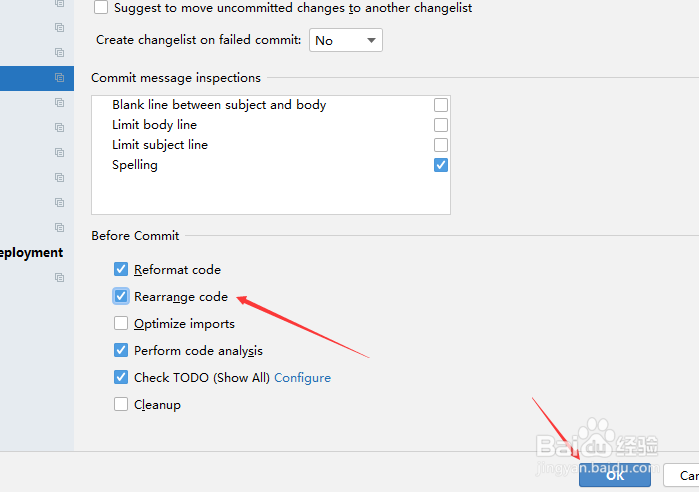Screen dimensions: 699x492
Task: Click the copy icon in the highlighted blue sidebar row
Action: click(x=59, y=78)
